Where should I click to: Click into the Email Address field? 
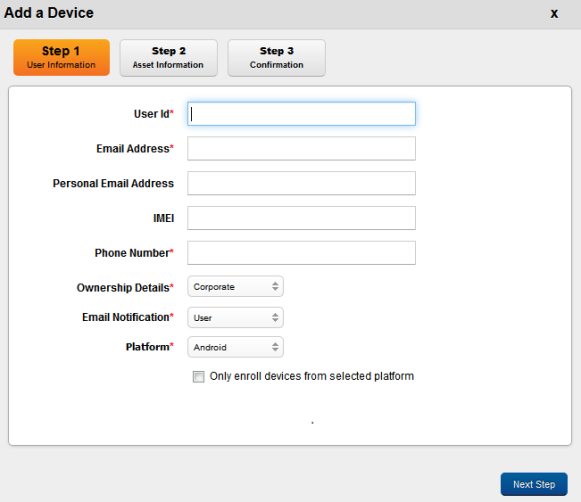point(301,149)
